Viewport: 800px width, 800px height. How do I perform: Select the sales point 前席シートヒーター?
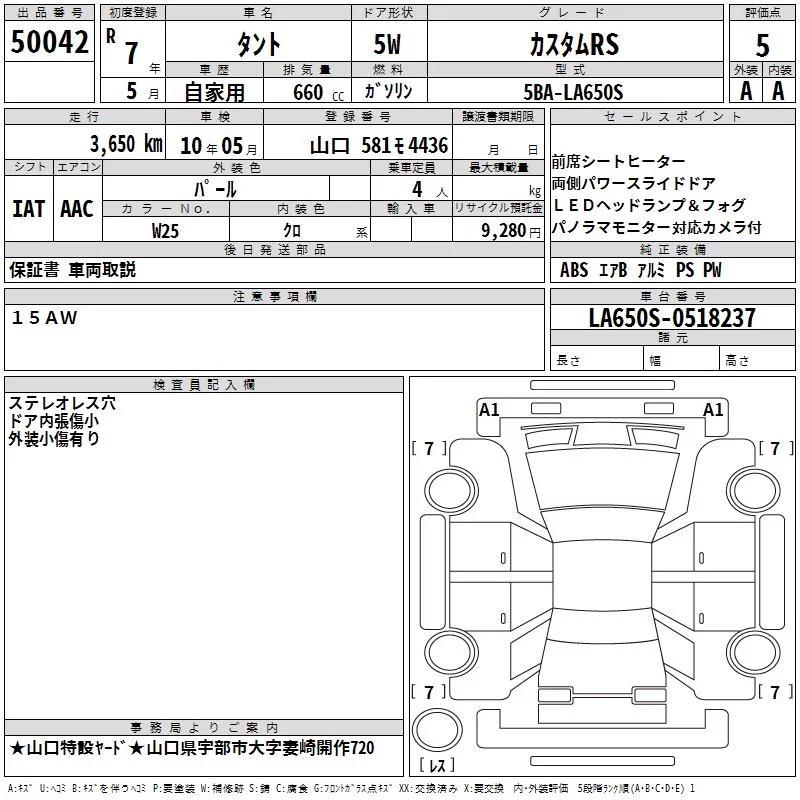coord(618,161)
